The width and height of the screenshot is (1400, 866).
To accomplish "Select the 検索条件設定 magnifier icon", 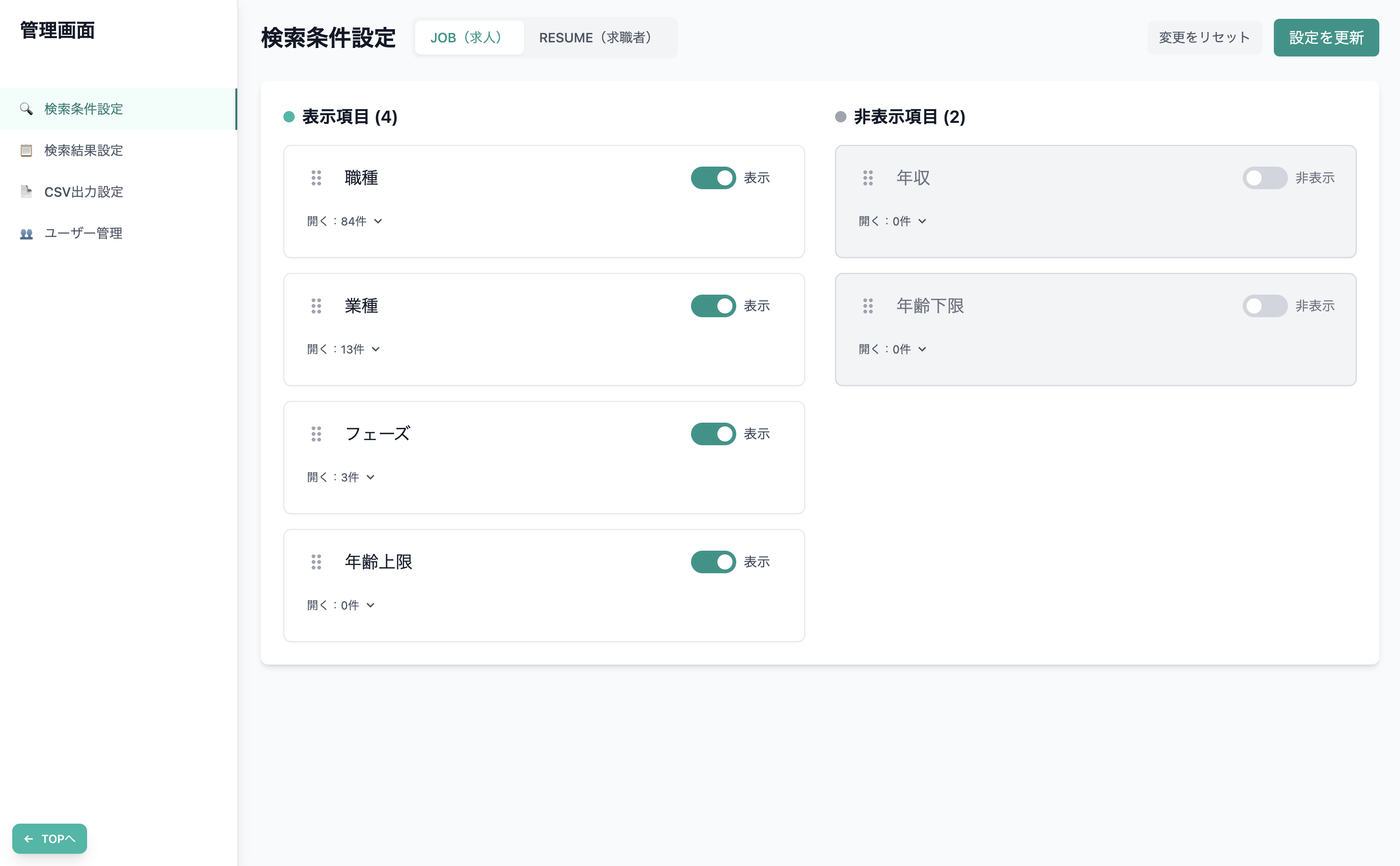I will coord(26,109).
